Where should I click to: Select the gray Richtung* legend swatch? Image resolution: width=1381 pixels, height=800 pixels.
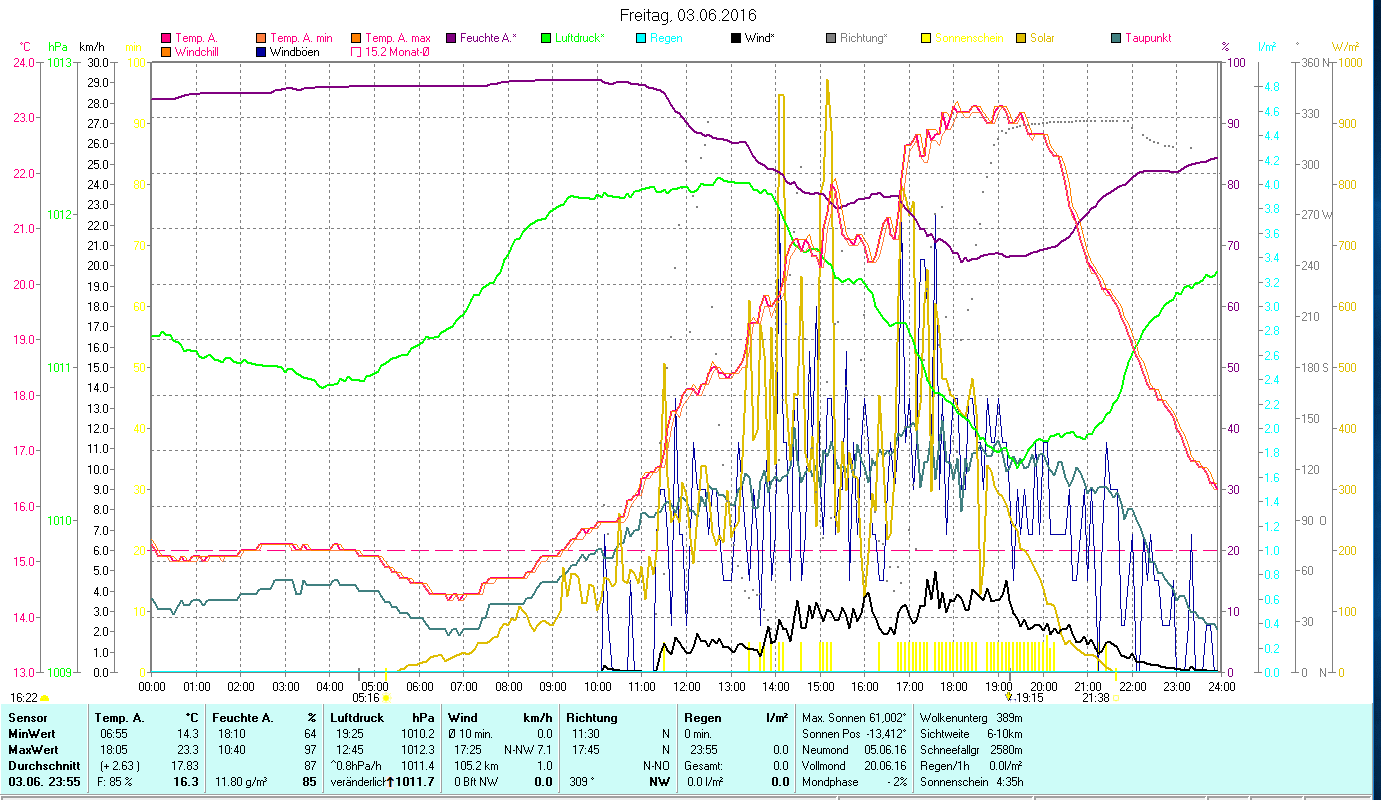pos(831,38)
